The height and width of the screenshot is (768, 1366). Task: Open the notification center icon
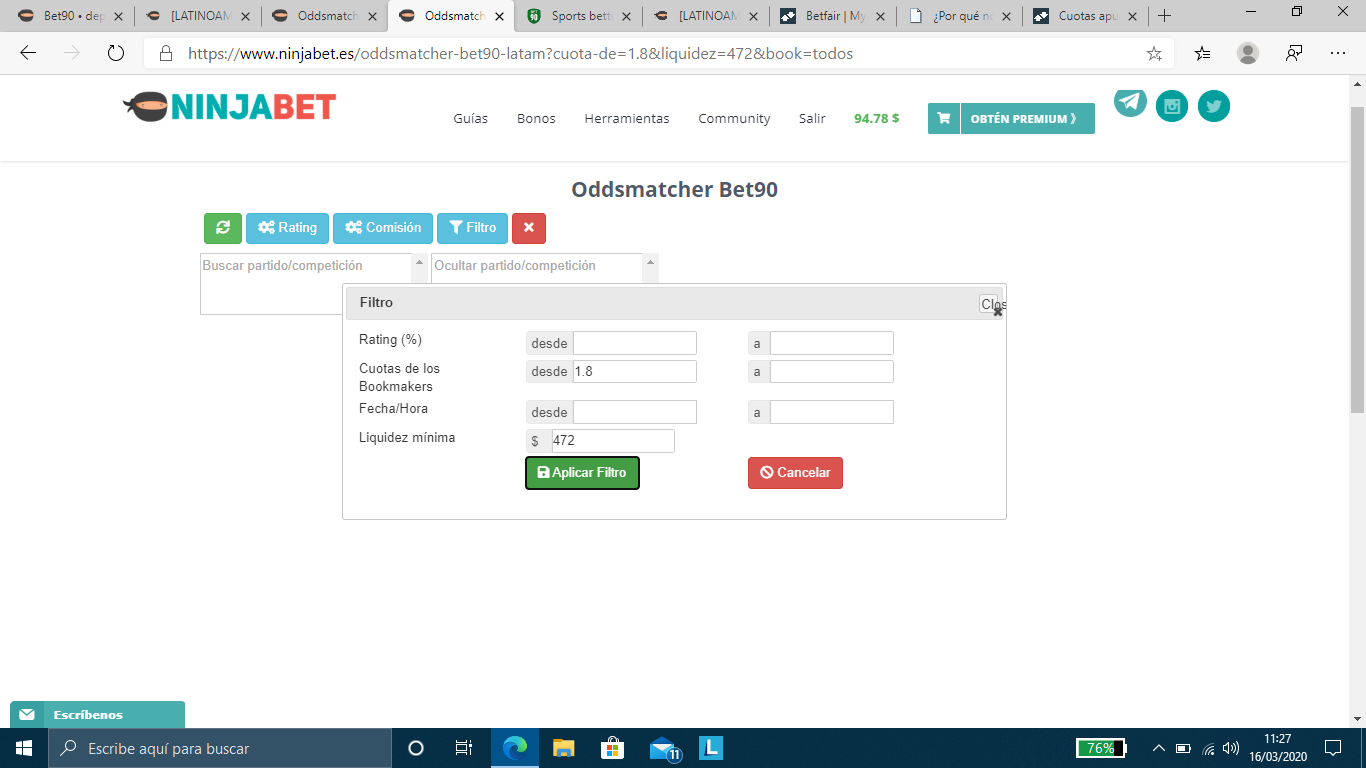tap(1332, 748)
